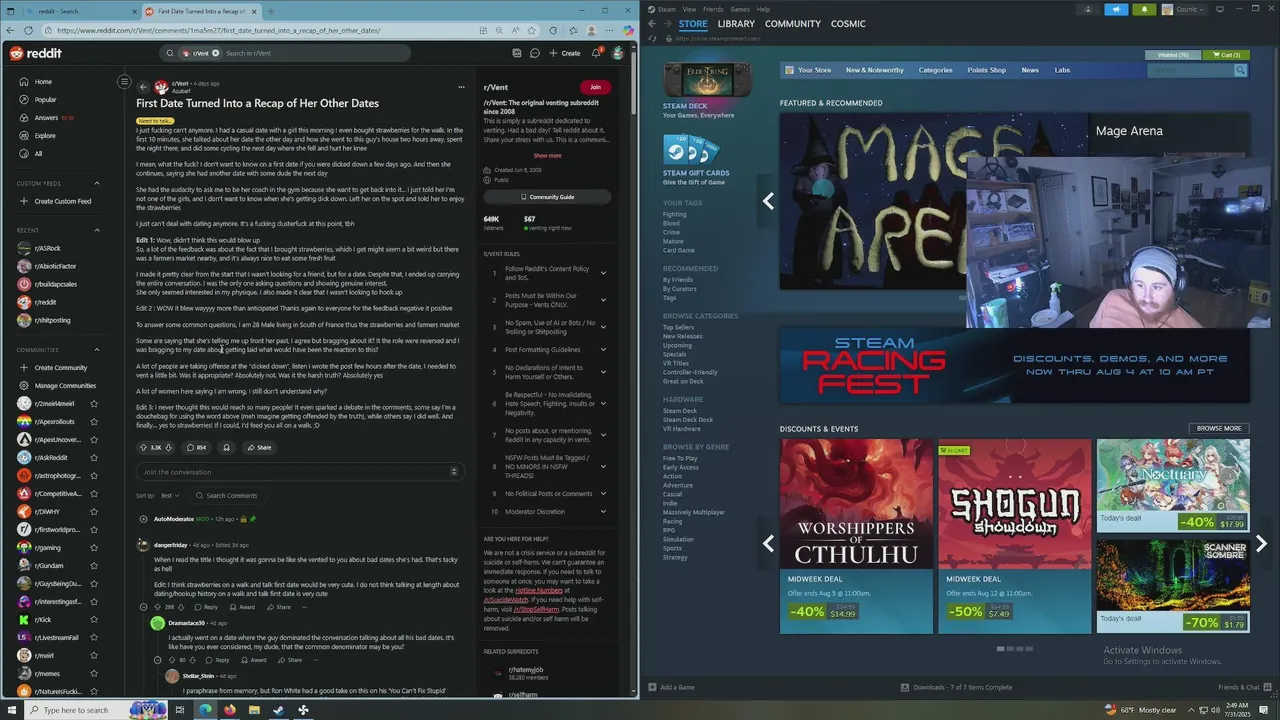
Task: Remove r/Vent filter from search box
Action: click(x=215, y=53)
